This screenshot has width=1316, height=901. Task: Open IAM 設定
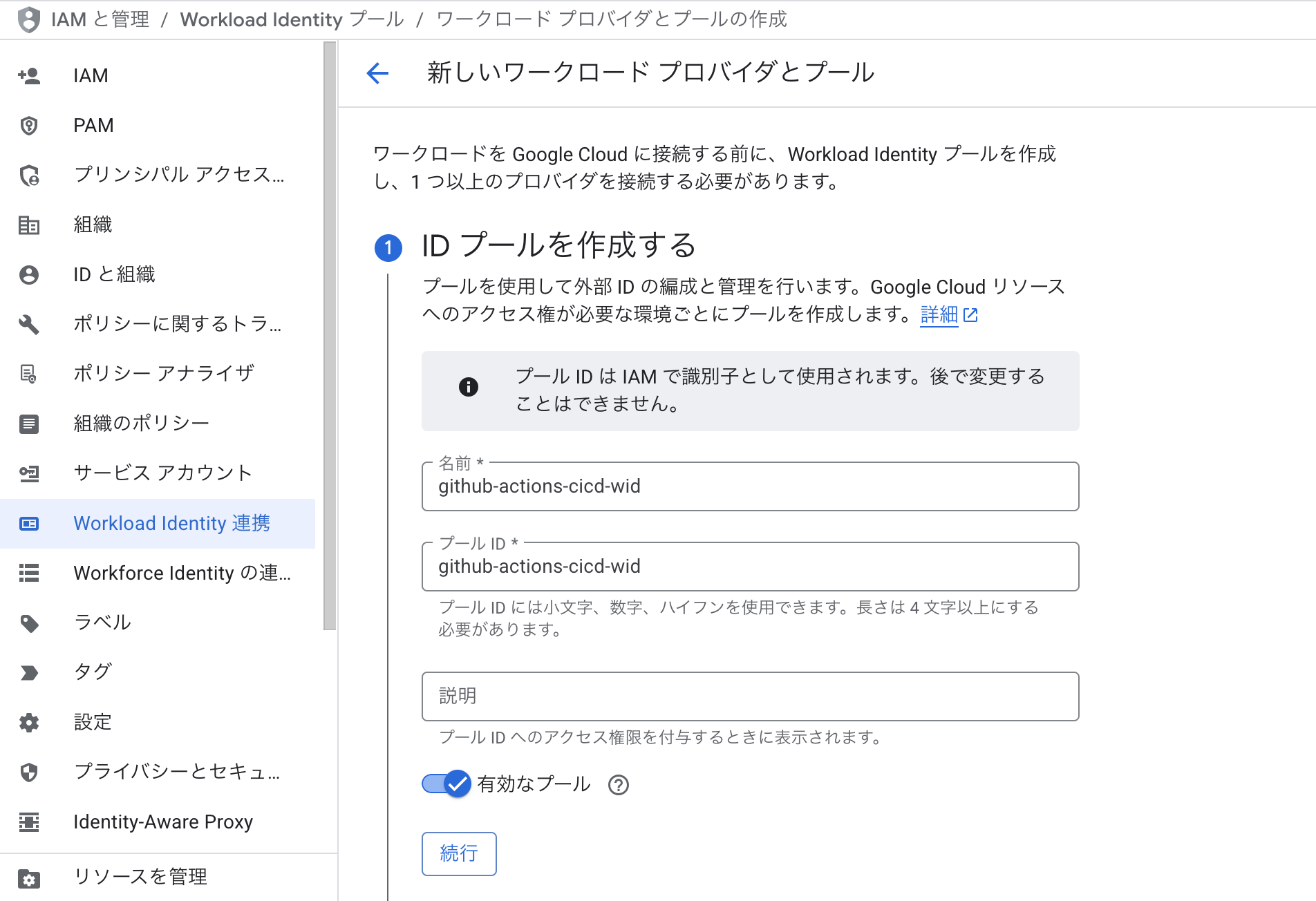(x=92, y=722)
